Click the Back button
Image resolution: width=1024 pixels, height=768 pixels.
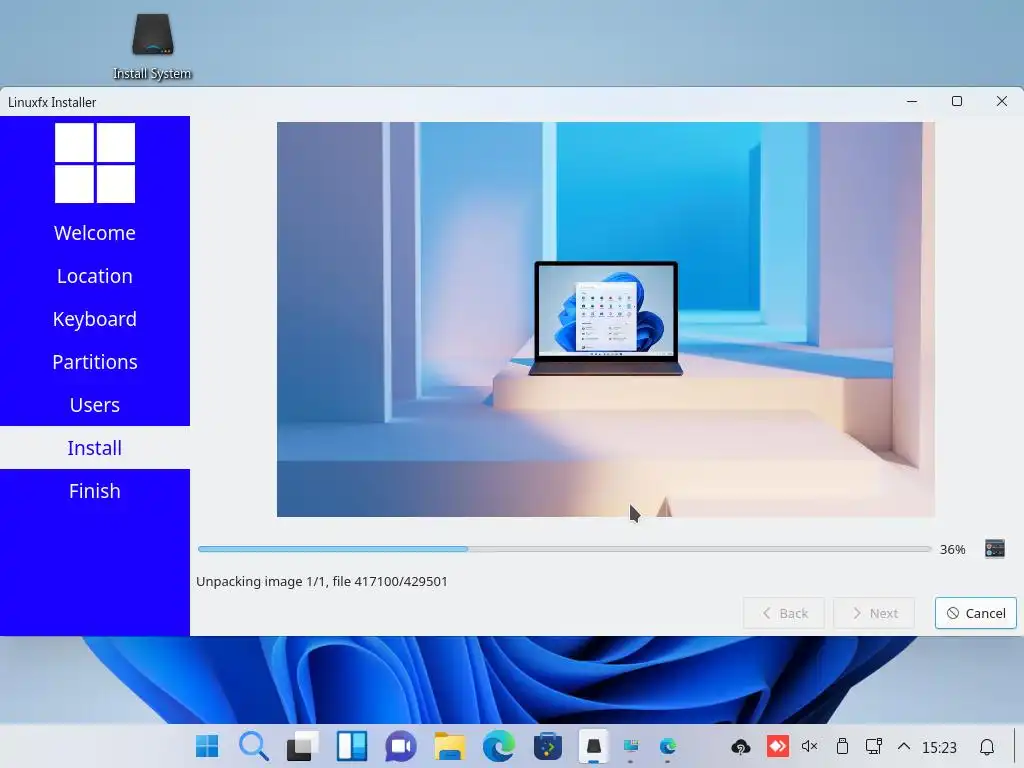coord(784,613)
